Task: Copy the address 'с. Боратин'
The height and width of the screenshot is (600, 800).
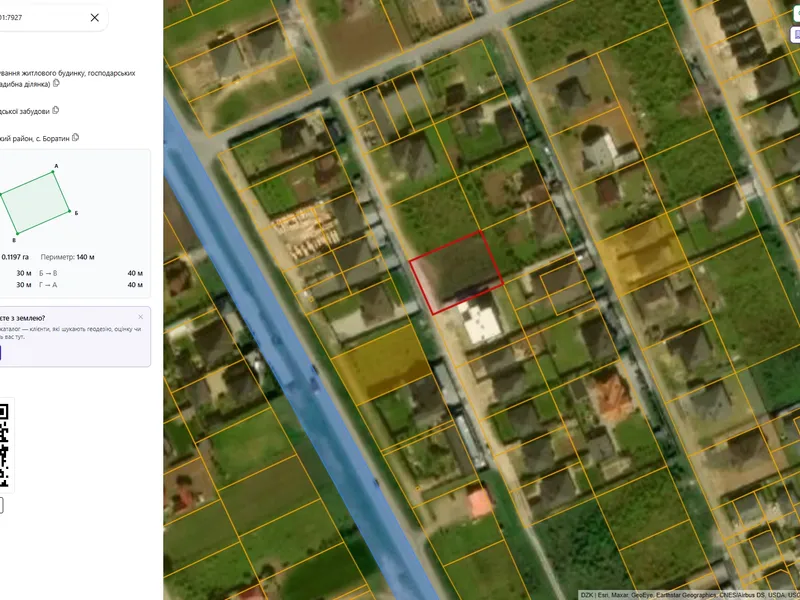Action: [x=76, y=137]
